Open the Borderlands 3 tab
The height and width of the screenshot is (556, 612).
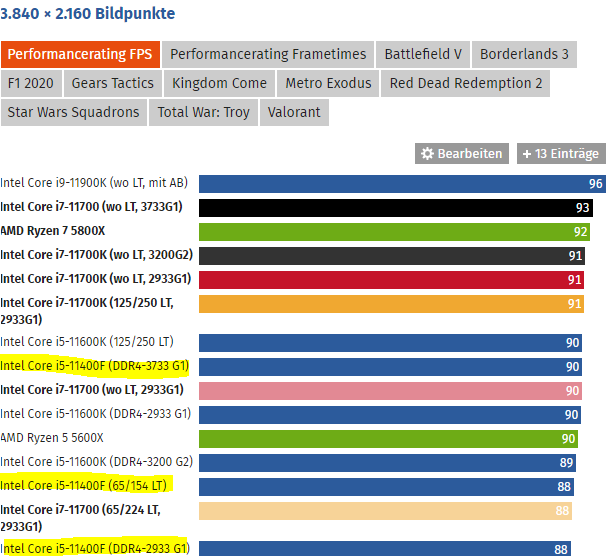click(x=524, y=54)
